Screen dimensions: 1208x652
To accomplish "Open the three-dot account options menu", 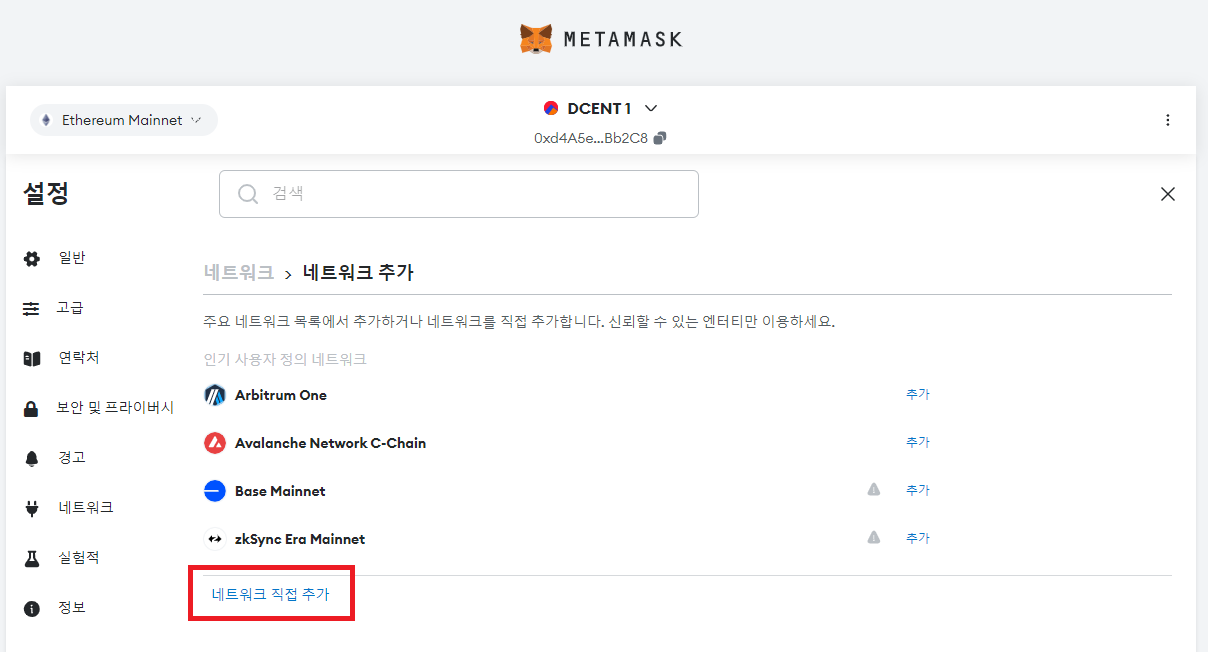I will 1168,120.
